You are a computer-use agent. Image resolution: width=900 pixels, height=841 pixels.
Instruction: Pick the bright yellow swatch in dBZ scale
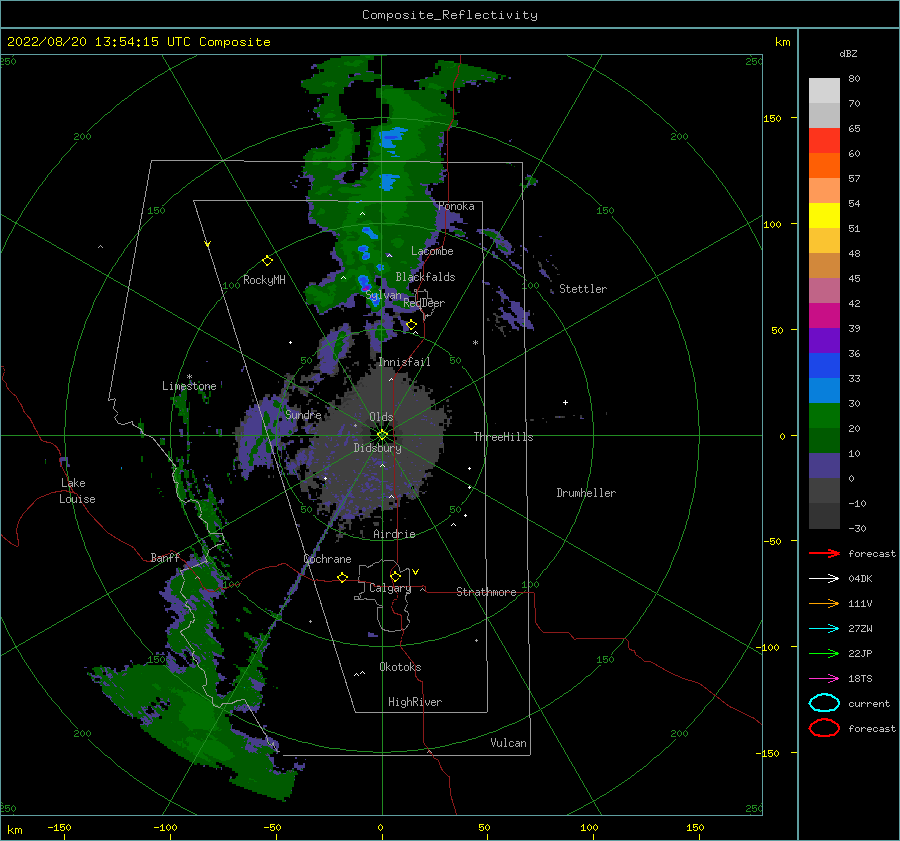pos(824,216)
